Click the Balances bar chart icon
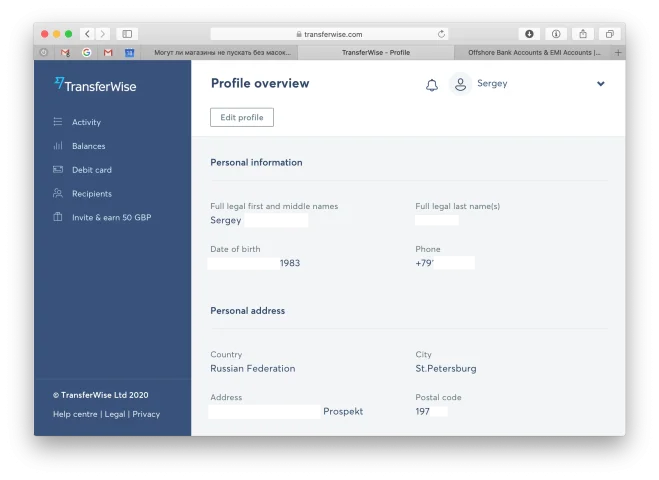The image size is (659, 480). (58, 145)
